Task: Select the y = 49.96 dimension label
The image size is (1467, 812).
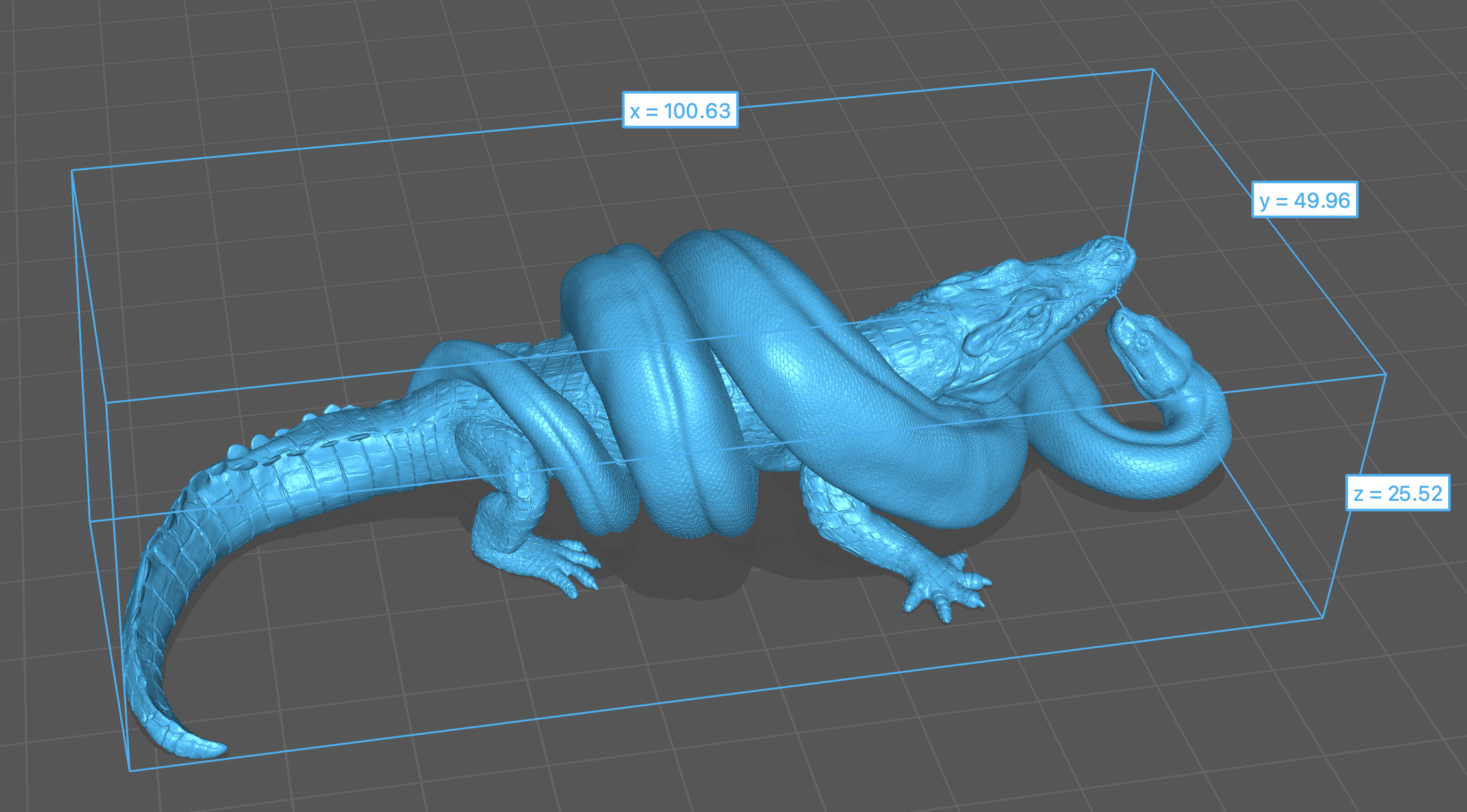Action: pos(1304,200)
